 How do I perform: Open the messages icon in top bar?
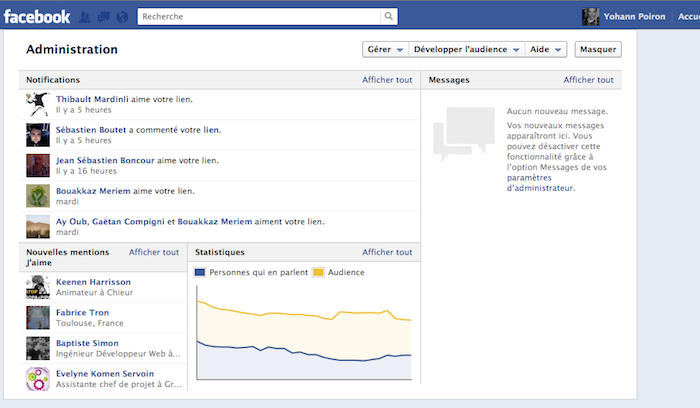click(x=104, y=17)
